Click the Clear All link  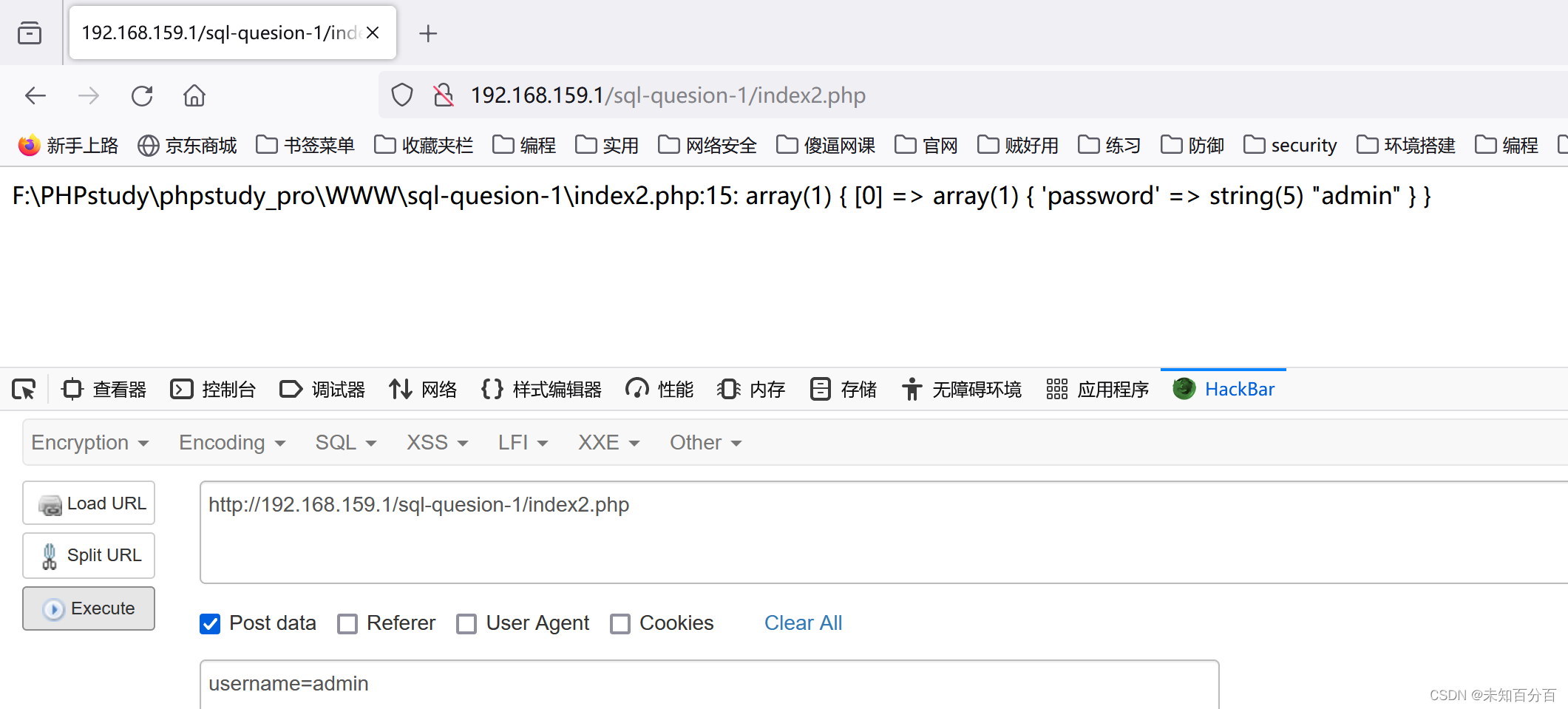coord(803,623)
